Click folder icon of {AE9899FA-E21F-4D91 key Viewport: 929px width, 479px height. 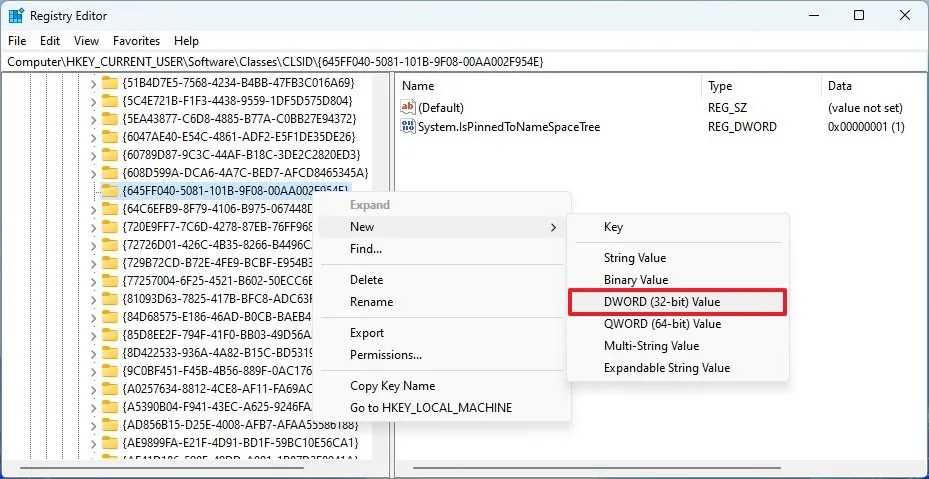coord(110,442)
